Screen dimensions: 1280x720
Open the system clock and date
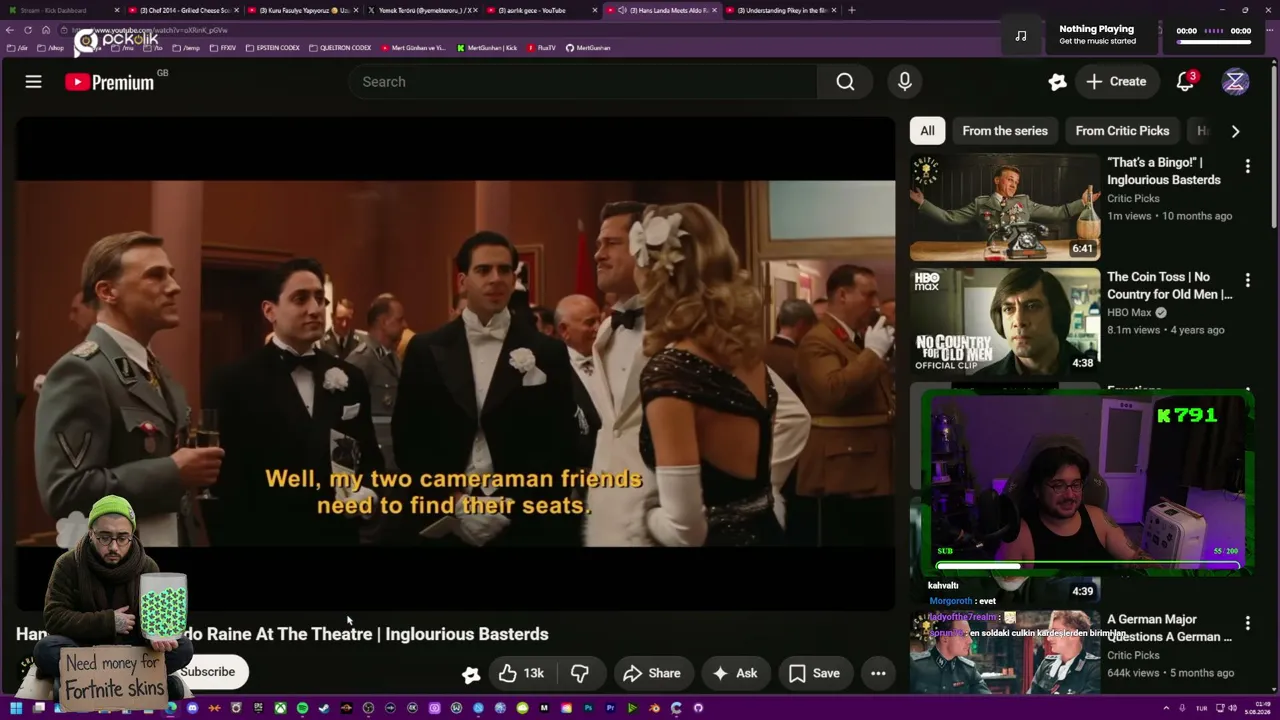pyautogui.click(x=1256, y=708)
